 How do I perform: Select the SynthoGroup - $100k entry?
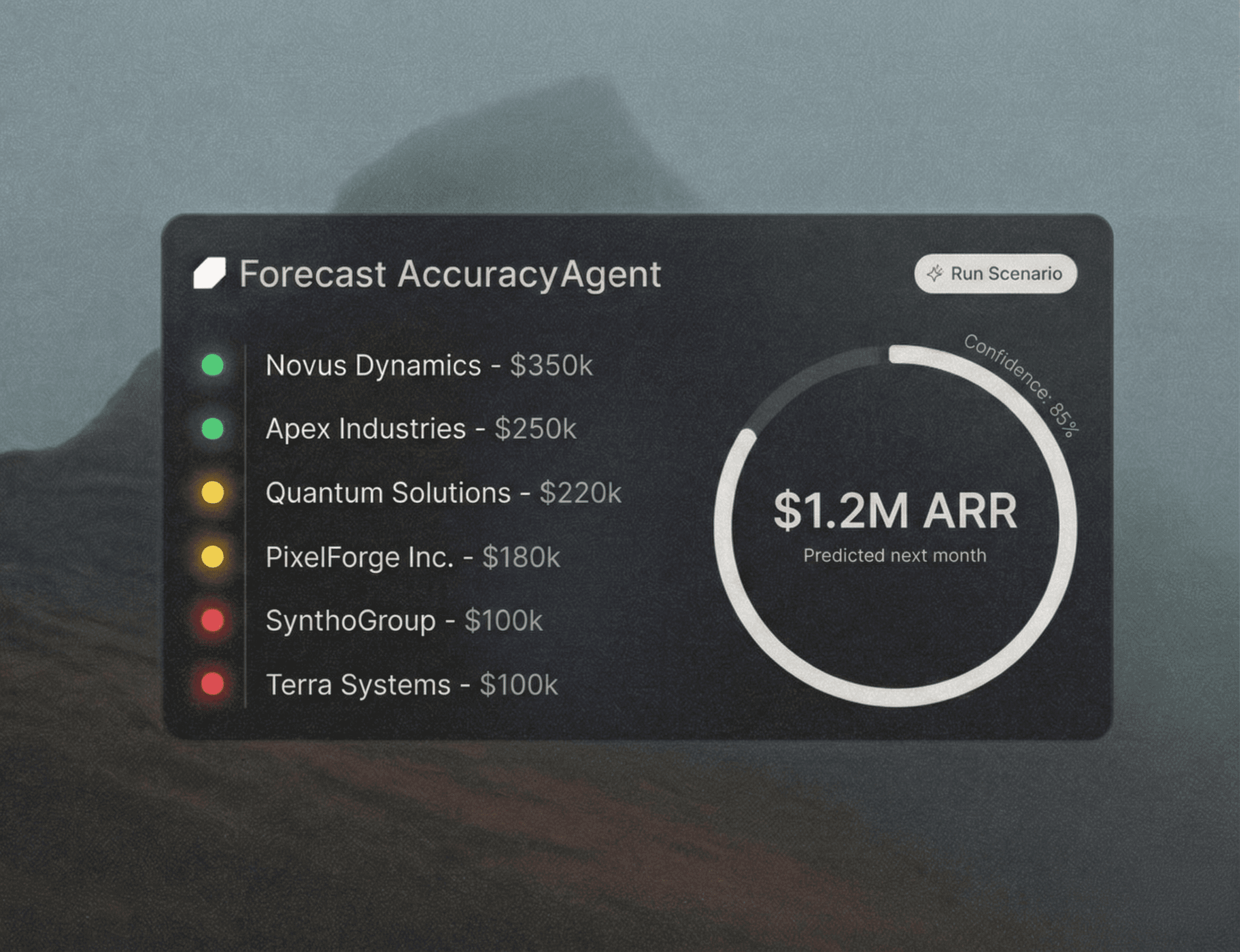coord(404,621)
